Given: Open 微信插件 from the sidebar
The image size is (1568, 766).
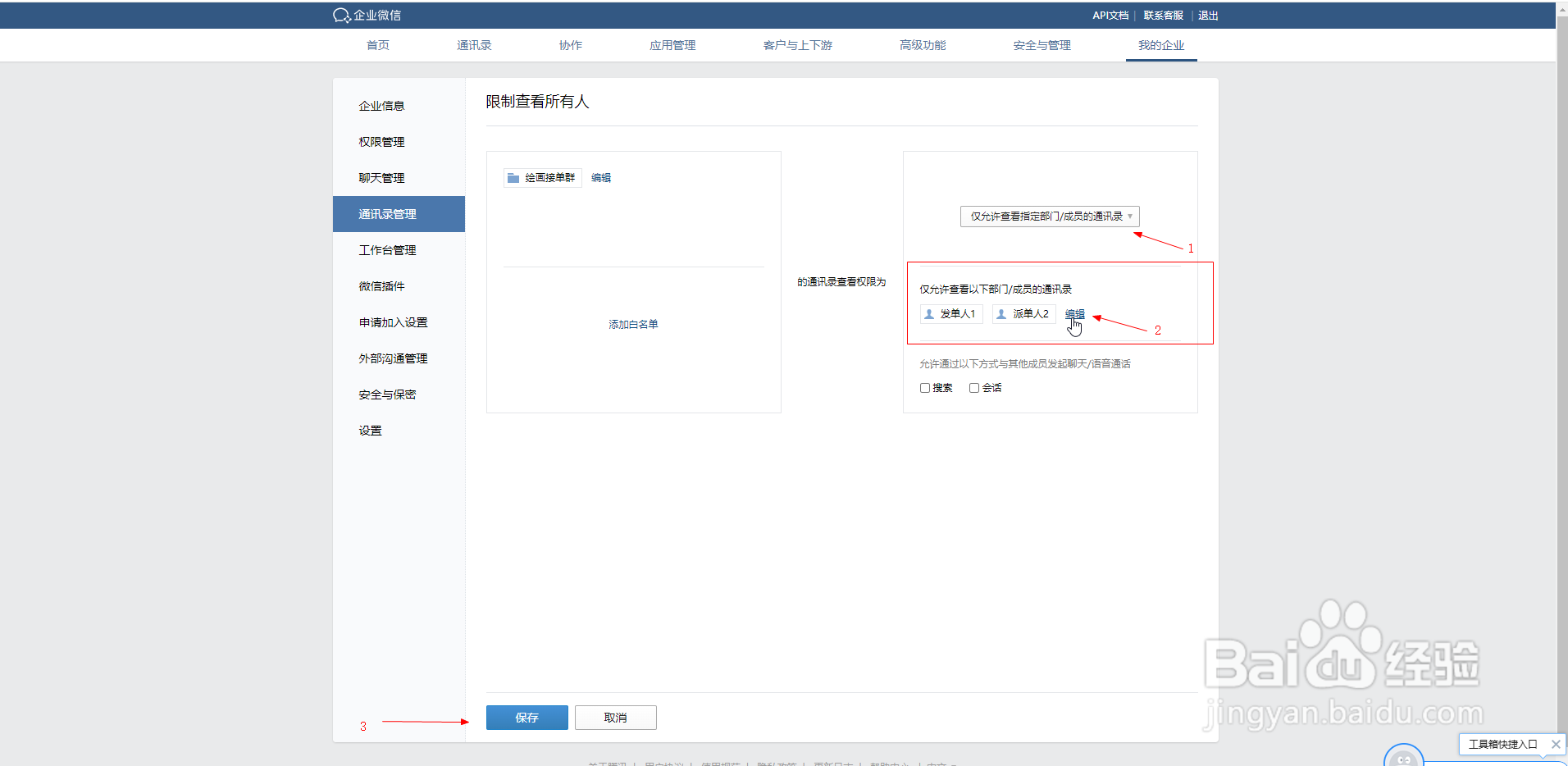Looking at the screenshot, I should pos(381,285).
